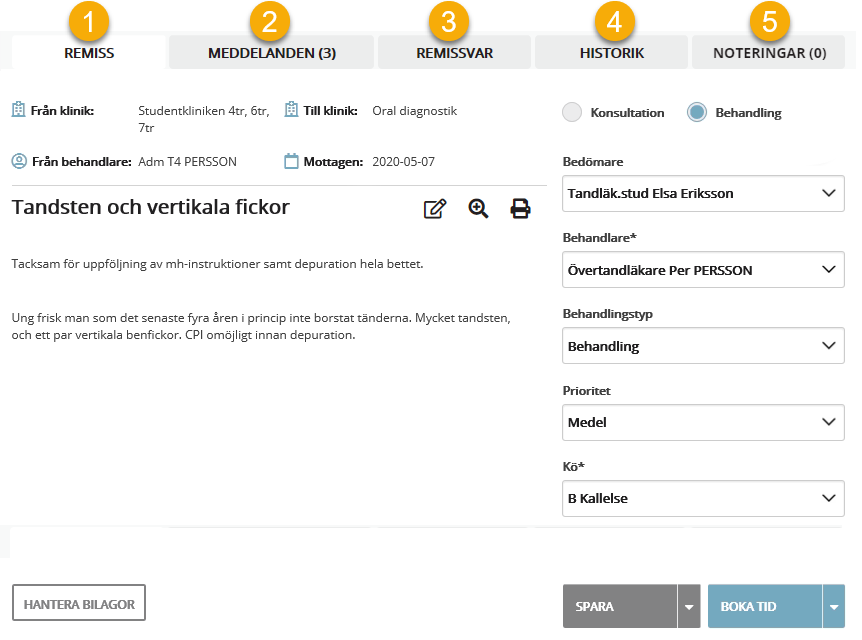Click the person icon beside Från behandlare
Image resolution: width=862 pixels, height=640 pixels.
point(18,161)
